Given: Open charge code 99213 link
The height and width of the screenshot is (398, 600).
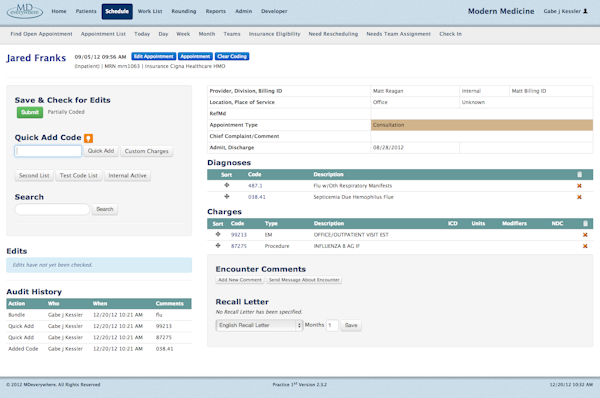Looking at the screenshot, I should pos(239,235).
